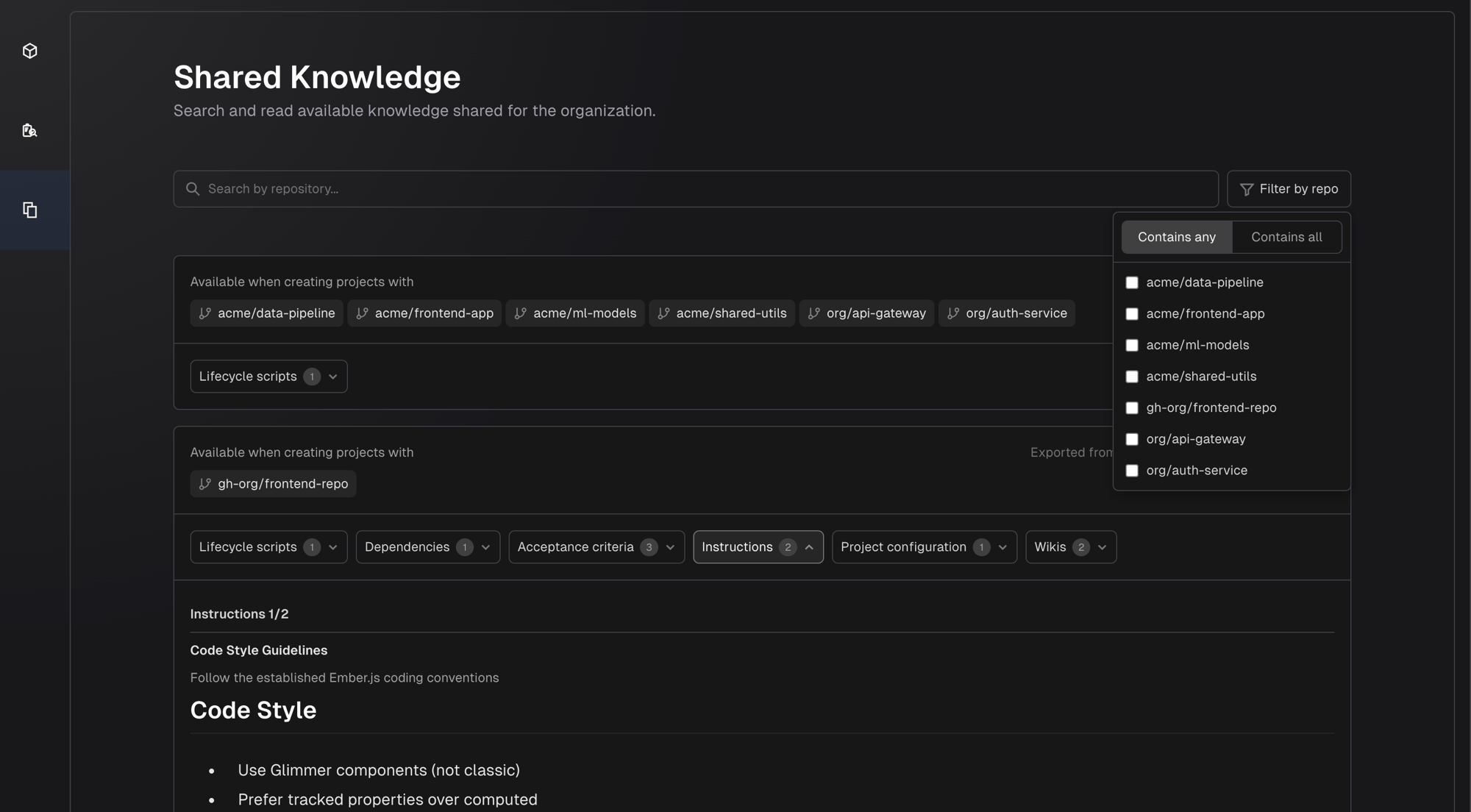Click the acme/ml-models repo chip label
The height and width of the screenshot is (812, 1471).
585,313
